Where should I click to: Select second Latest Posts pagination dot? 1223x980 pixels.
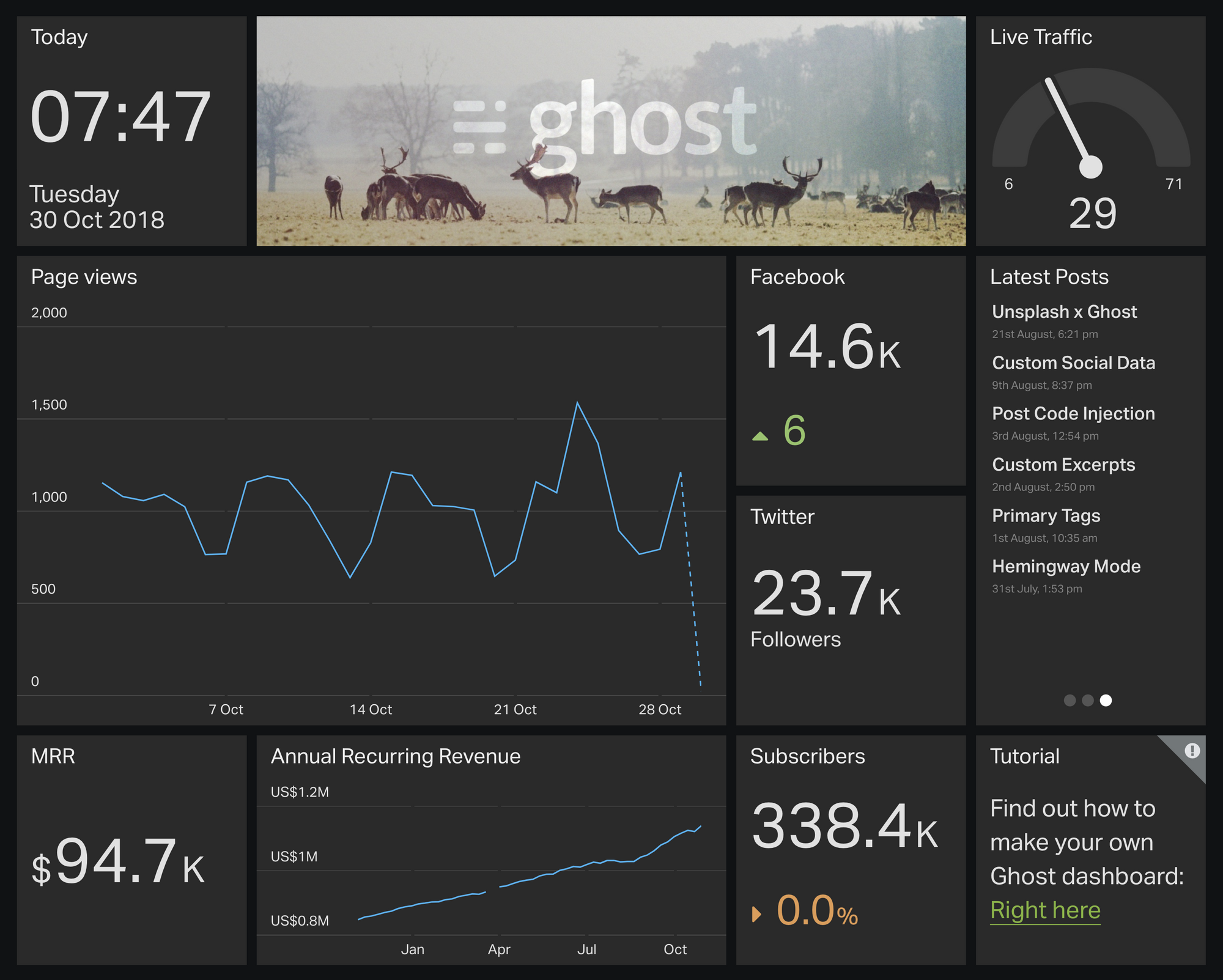[1088, 701]
